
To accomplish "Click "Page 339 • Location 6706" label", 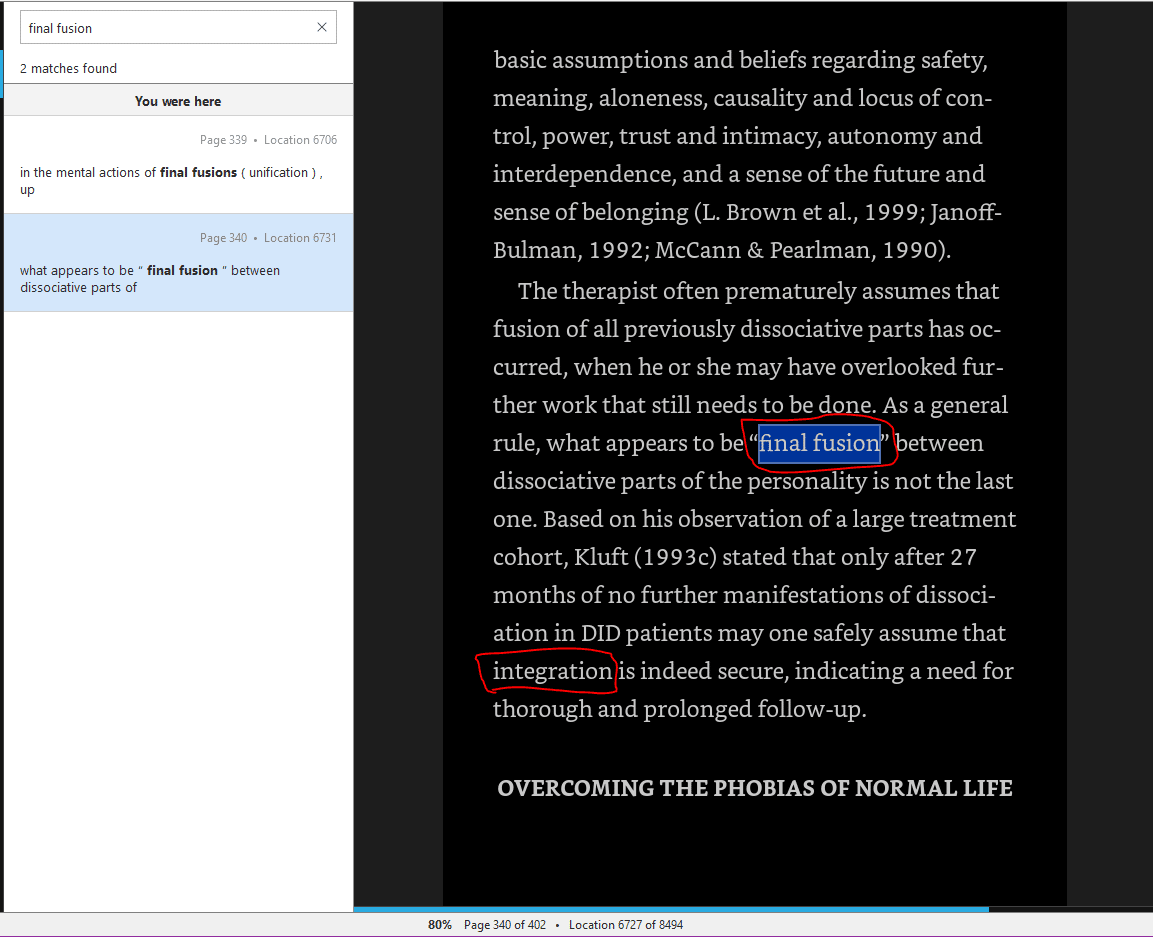I will tap(268, 140).
